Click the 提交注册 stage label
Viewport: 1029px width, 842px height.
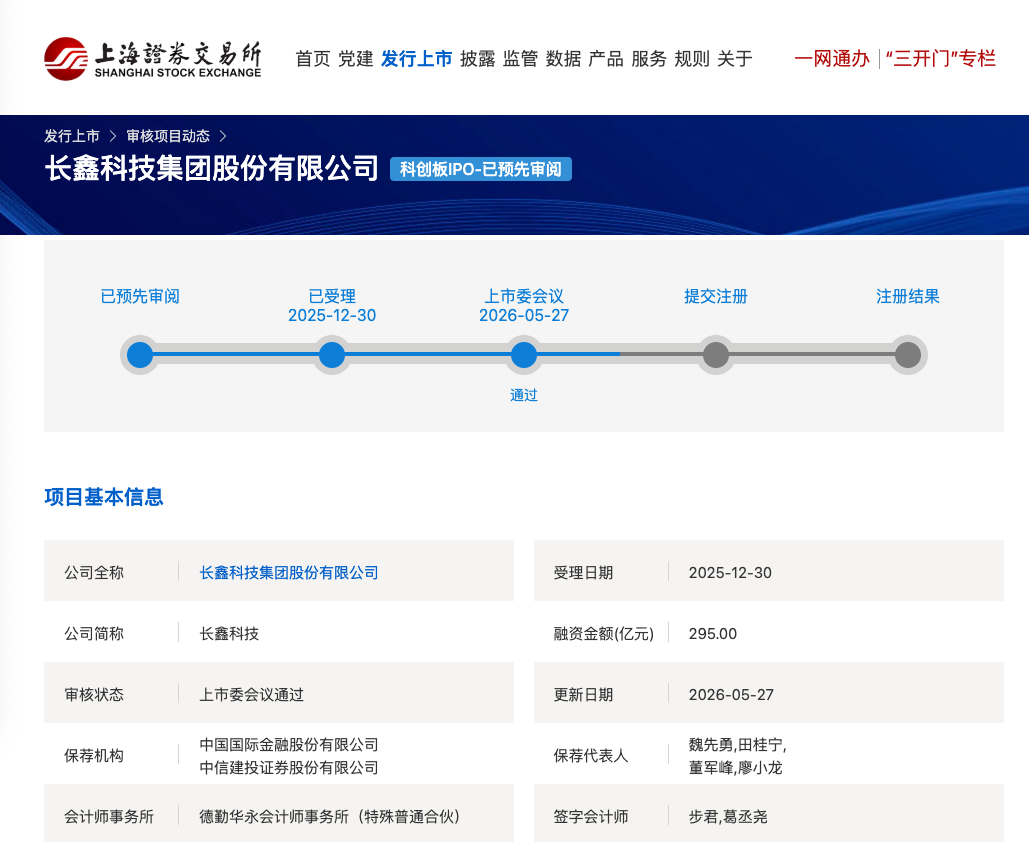pyautogui.click(x=716, y=297)
